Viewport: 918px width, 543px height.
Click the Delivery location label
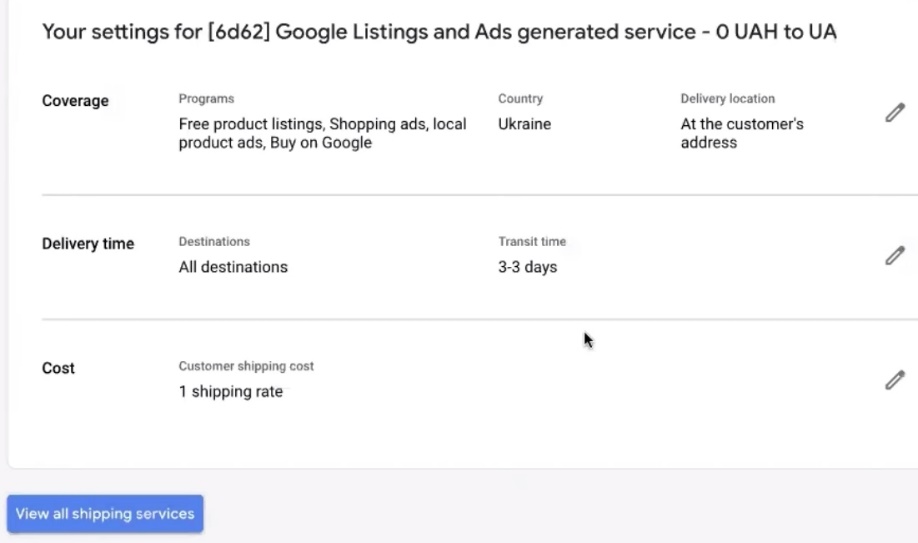727,99
